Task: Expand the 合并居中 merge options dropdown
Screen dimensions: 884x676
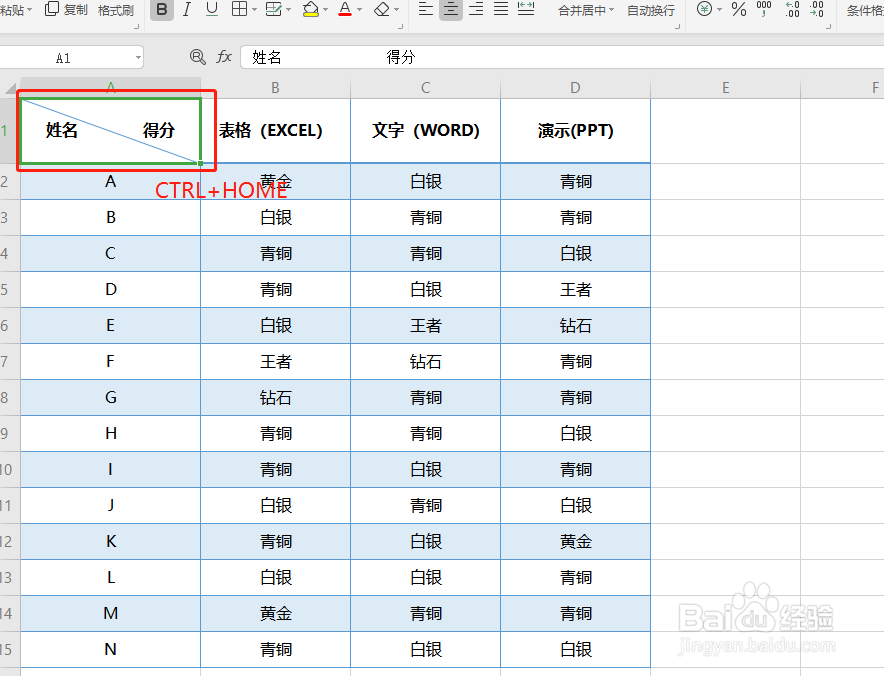Action: pos(611,12)
